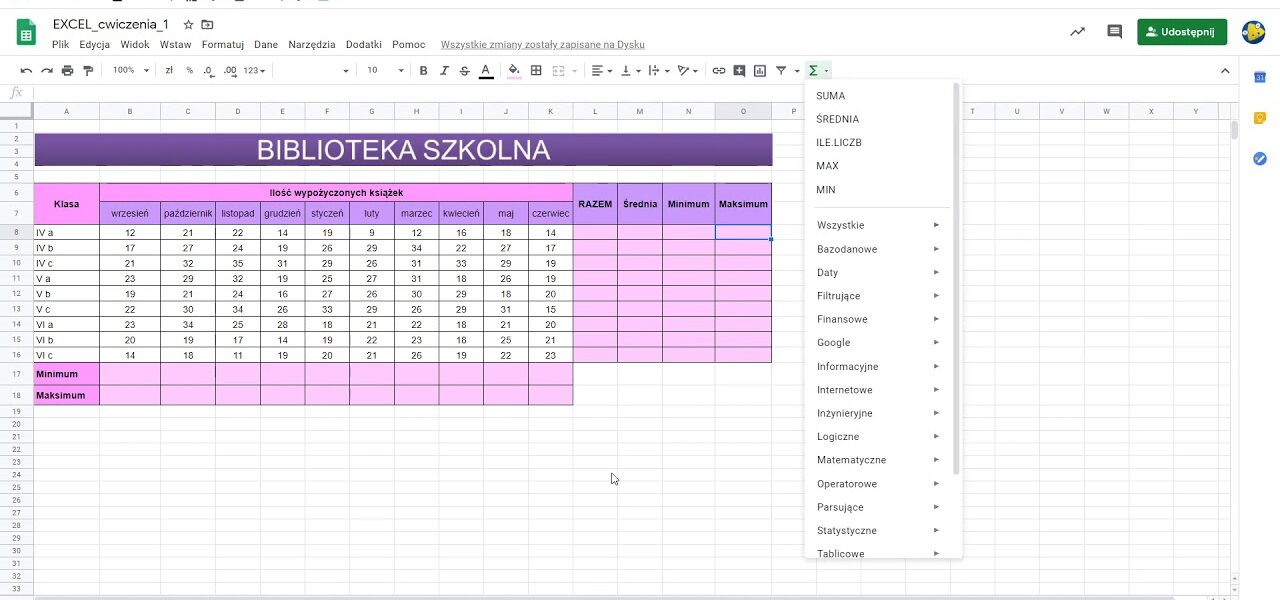Click the paint format tool

[x=88, y=70]
